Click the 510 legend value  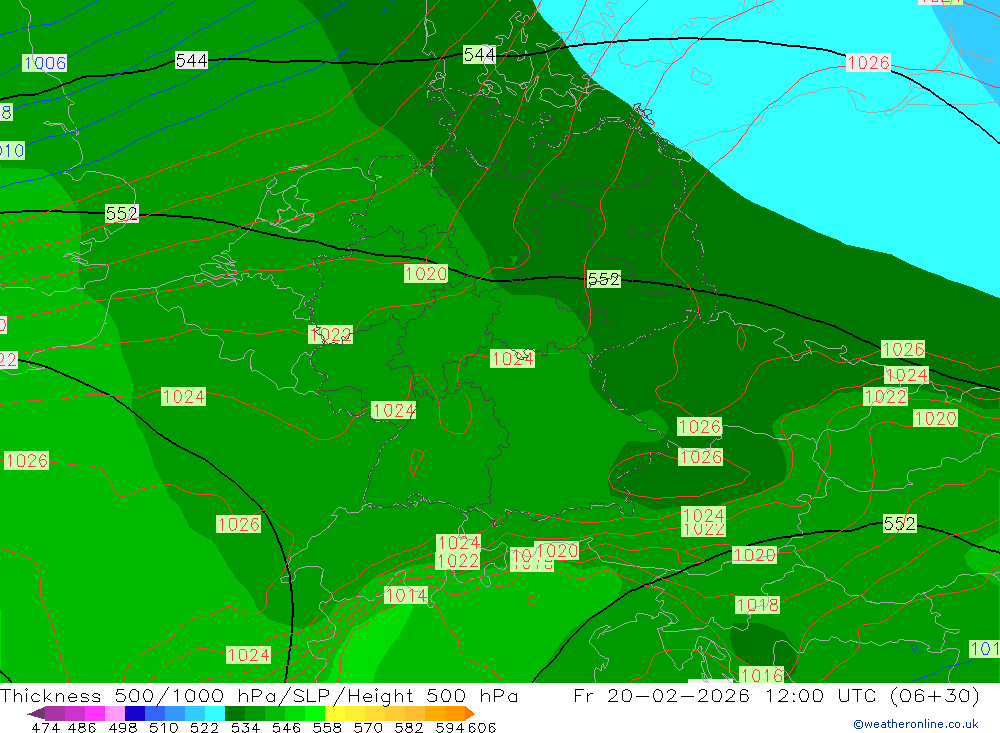(x=163, y=728)
